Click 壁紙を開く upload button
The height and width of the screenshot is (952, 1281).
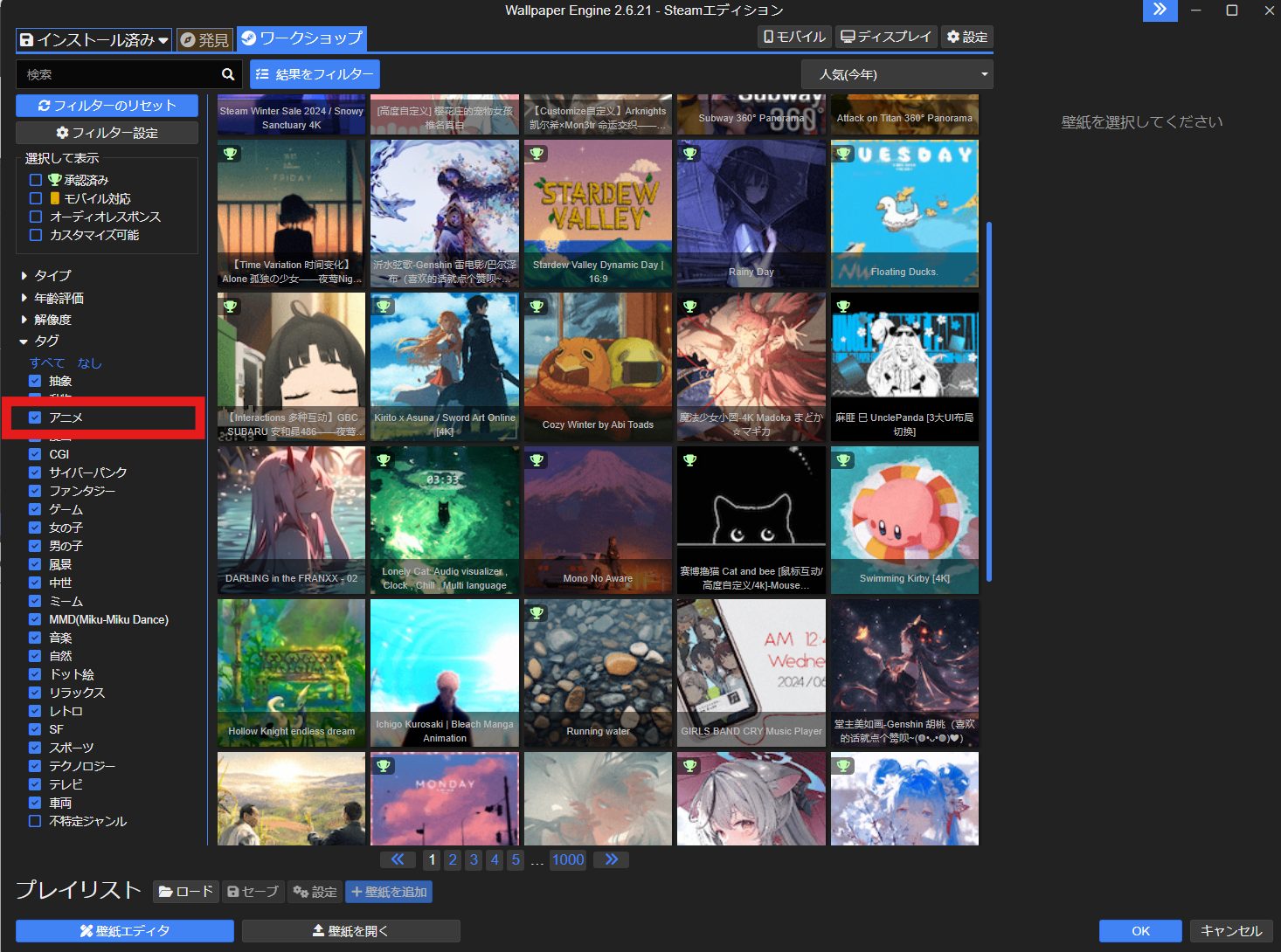pyautogui.click(x=350, y=931)
